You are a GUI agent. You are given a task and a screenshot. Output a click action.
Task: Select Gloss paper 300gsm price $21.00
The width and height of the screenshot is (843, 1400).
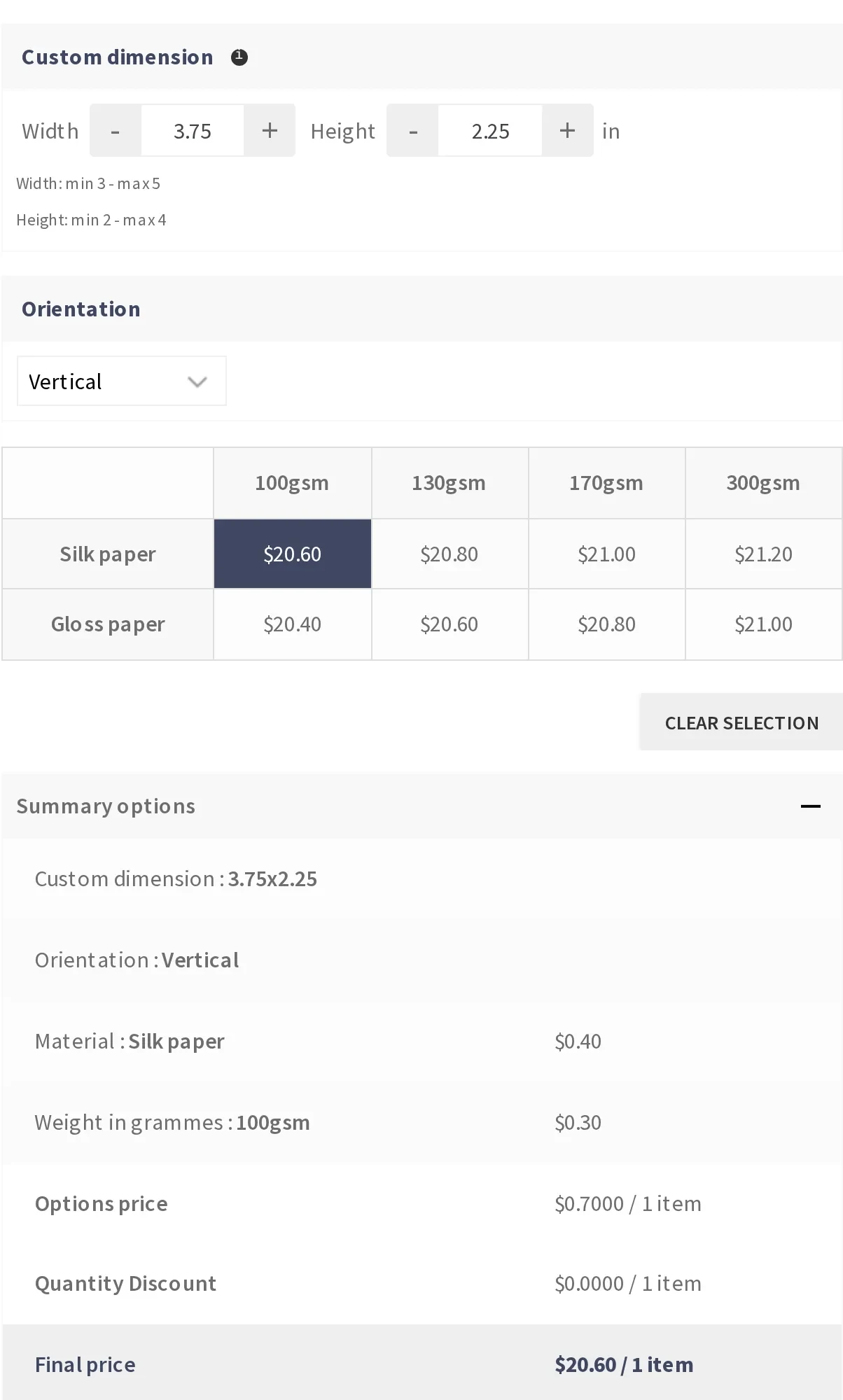763,624
